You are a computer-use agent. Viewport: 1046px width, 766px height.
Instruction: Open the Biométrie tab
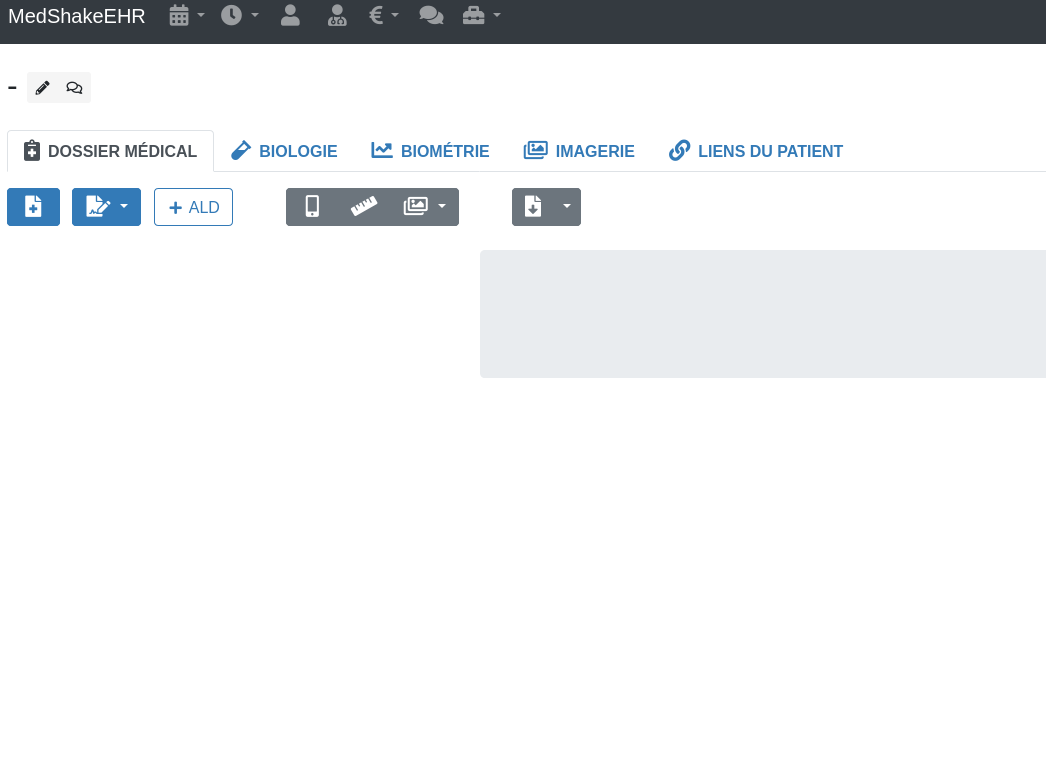430,151
